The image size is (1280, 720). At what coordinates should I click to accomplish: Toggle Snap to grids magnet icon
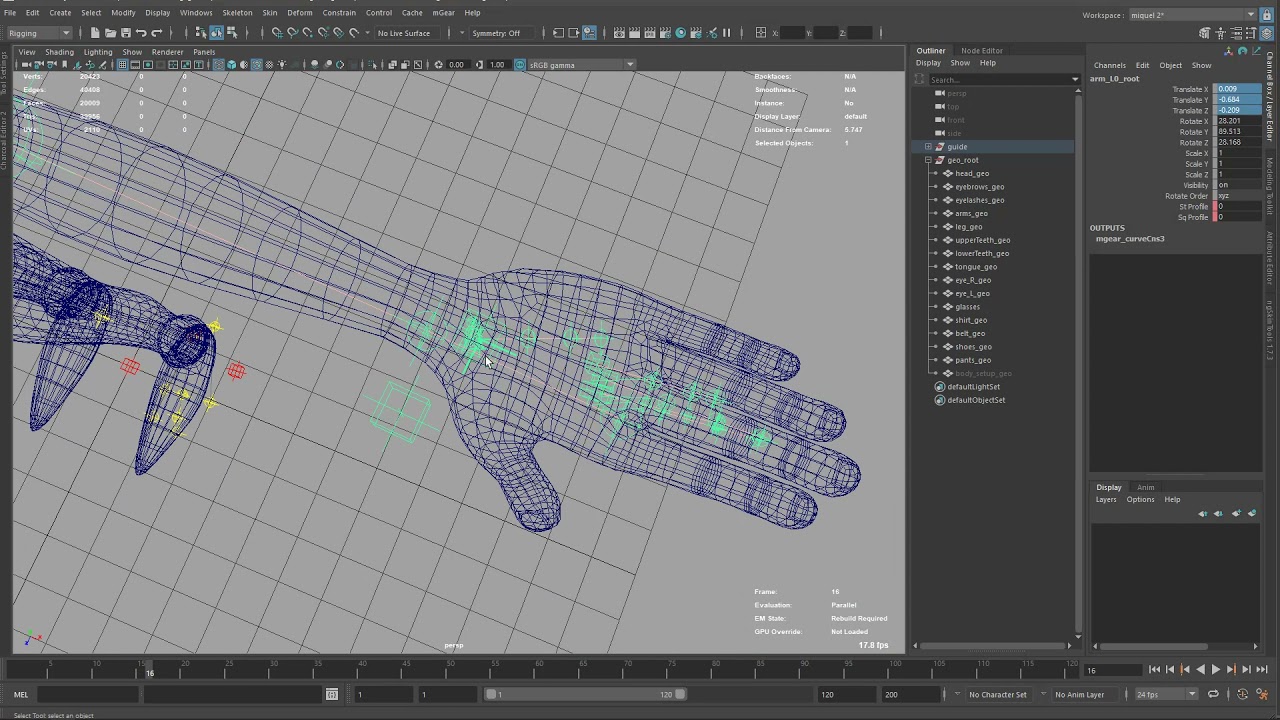click(x=277, y=33)
